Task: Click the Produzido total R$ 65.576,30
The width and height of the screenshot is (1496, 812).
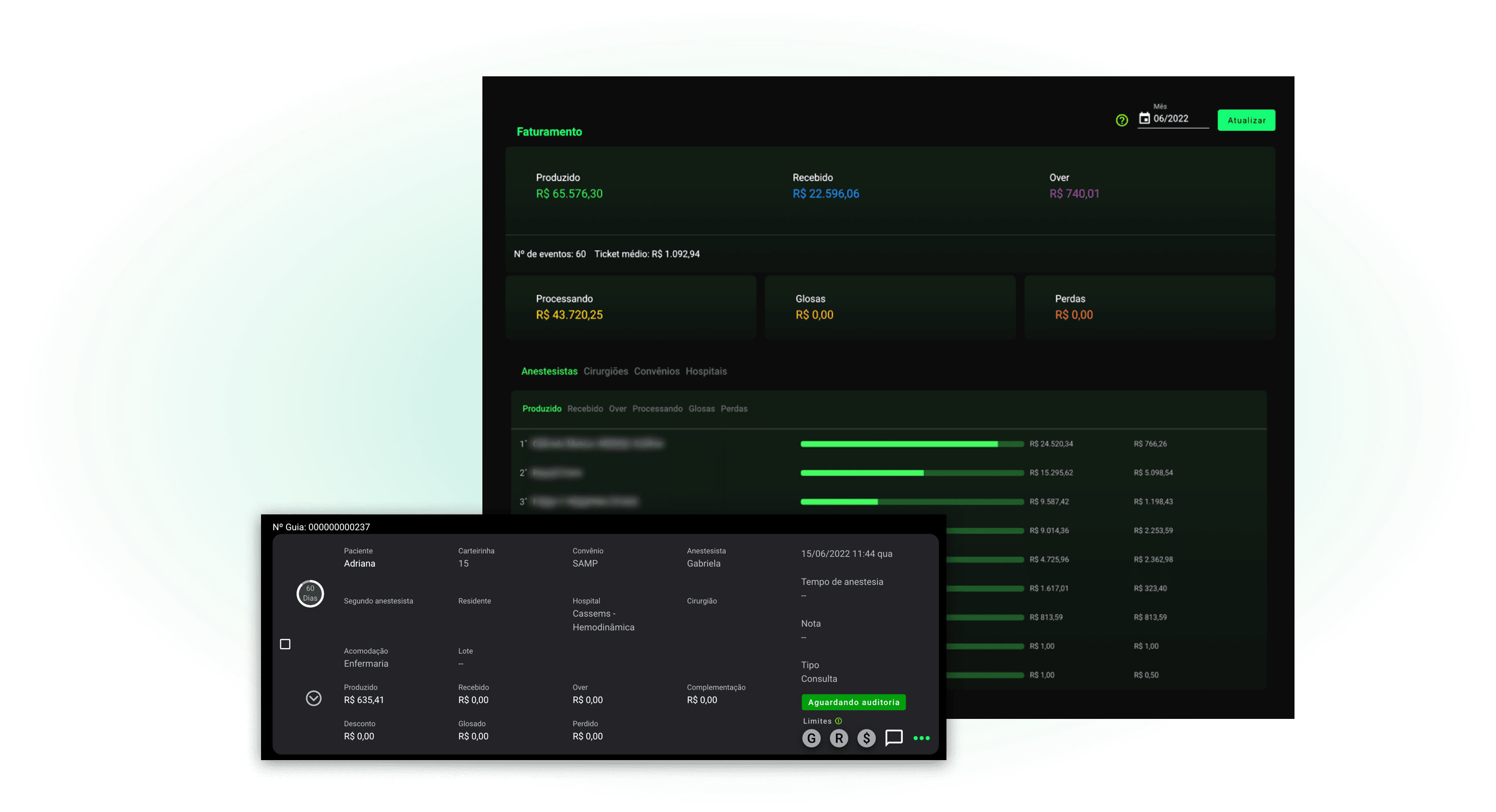Action: [x=569, y=193]
